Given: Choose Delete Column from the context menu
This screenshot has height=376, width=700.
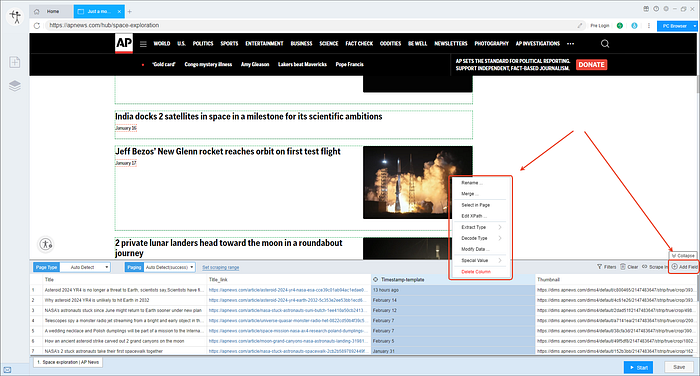Looking at the screenshot, I should [x=476, y=272].
